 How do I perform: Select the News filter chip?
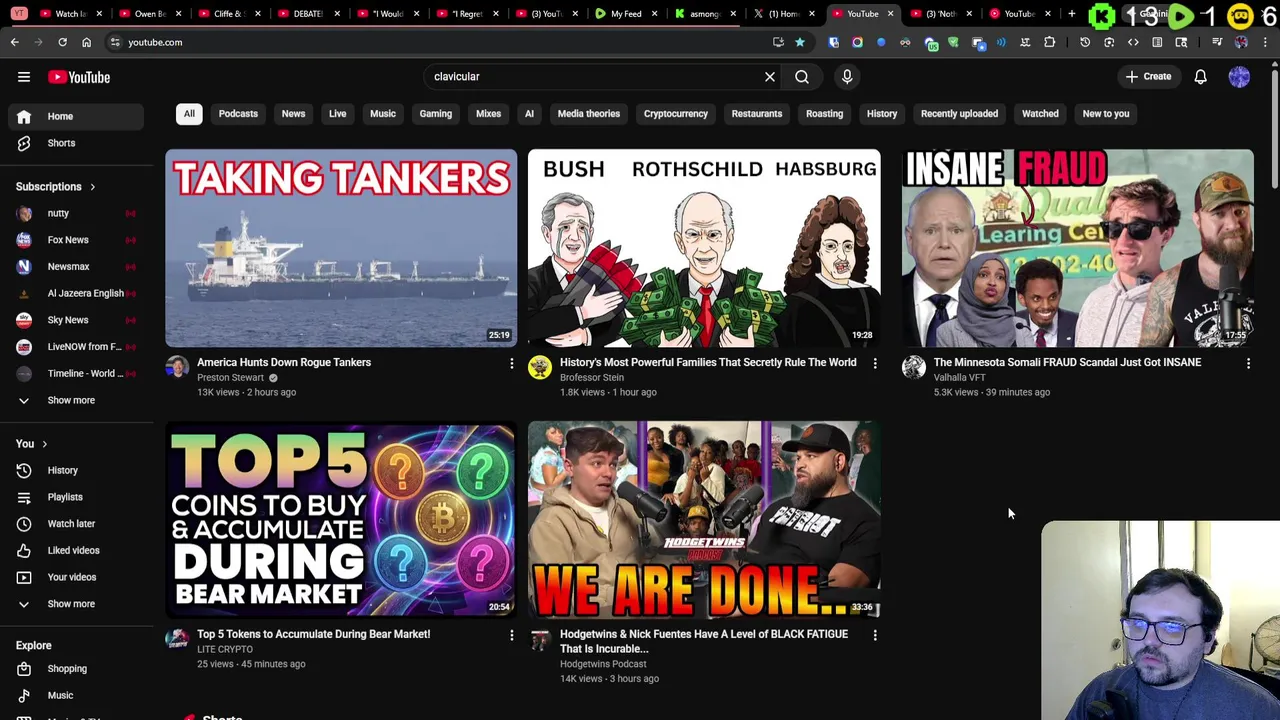tap(293, 114)
